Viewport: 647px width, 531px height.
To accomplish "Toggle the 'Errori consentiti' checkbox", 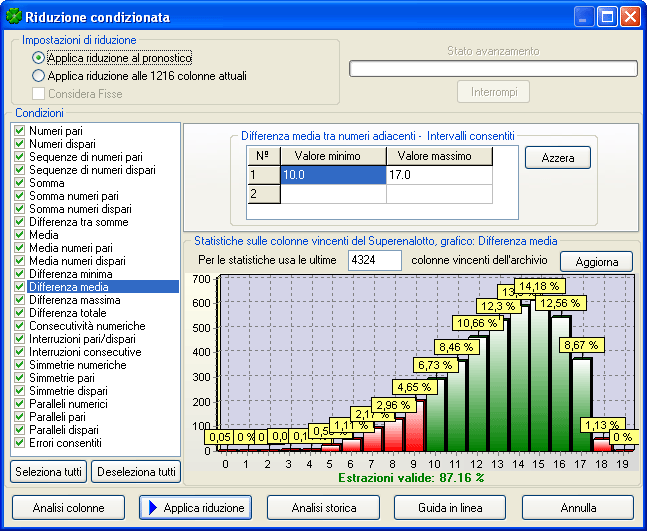I will (19, 443).
